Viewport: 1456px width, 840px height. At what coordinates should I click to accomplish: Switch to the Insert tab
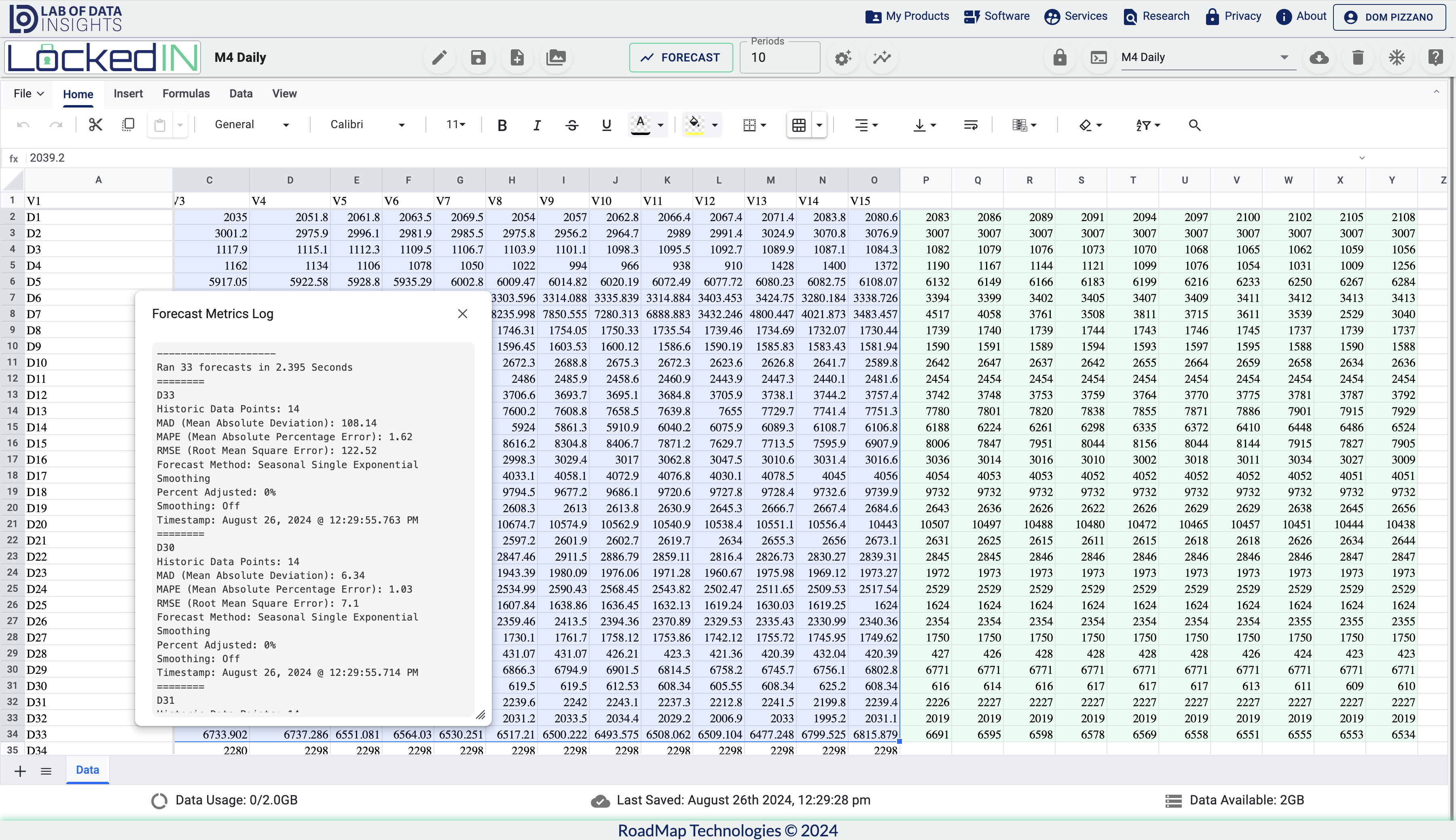pyautogui.click(x=128, y=93)
